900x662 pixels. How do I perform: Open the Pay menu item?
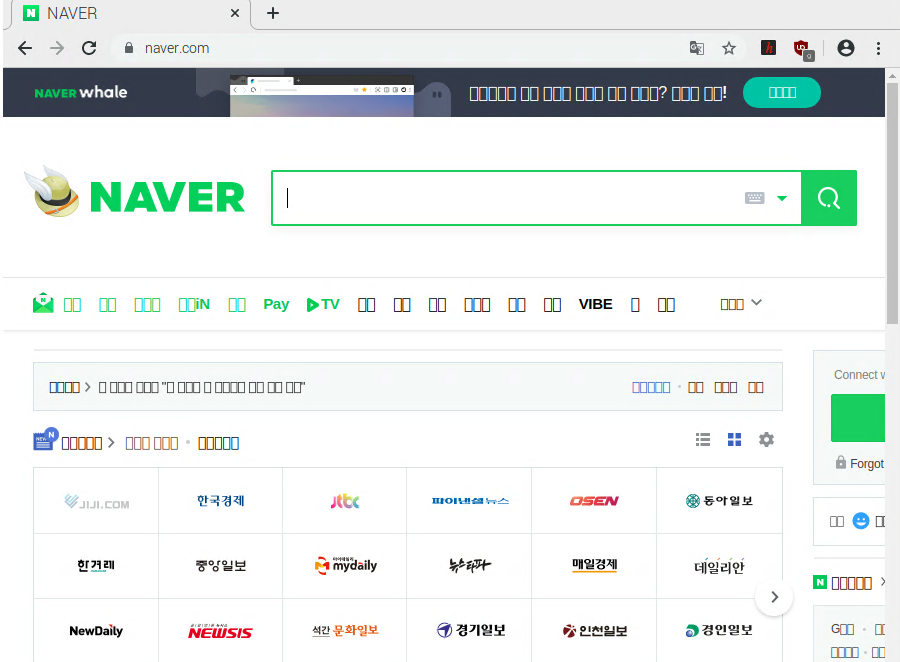pyautogui.click(x=276, y=304)
